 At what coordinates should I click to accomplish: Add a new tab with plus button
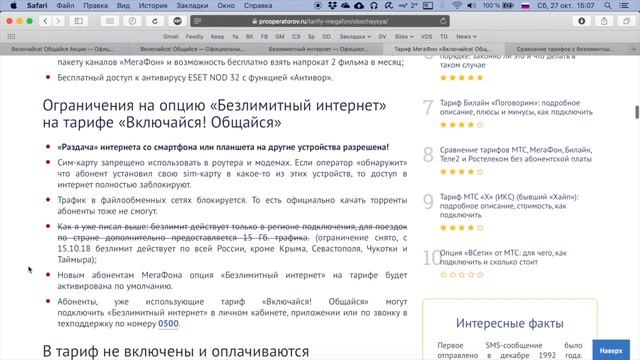point(633,49)
